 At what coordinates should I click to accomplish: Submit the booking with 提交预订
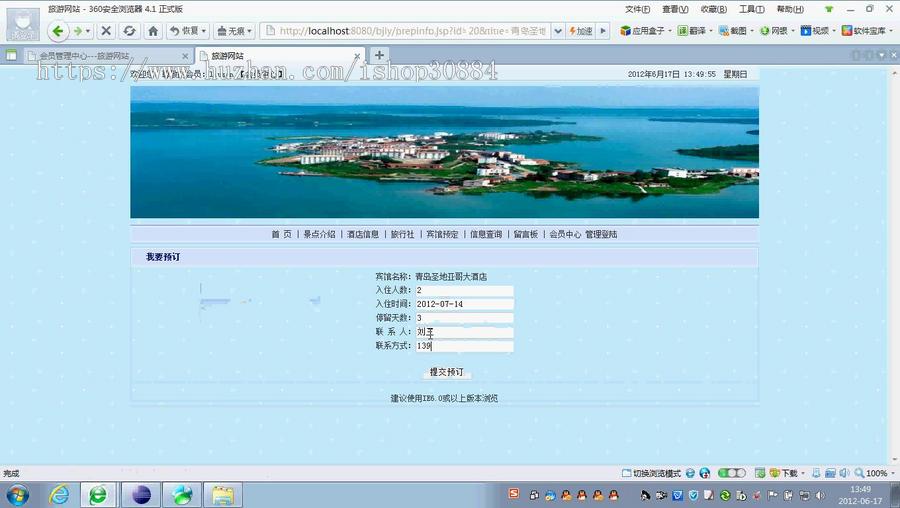pos(447,372)
